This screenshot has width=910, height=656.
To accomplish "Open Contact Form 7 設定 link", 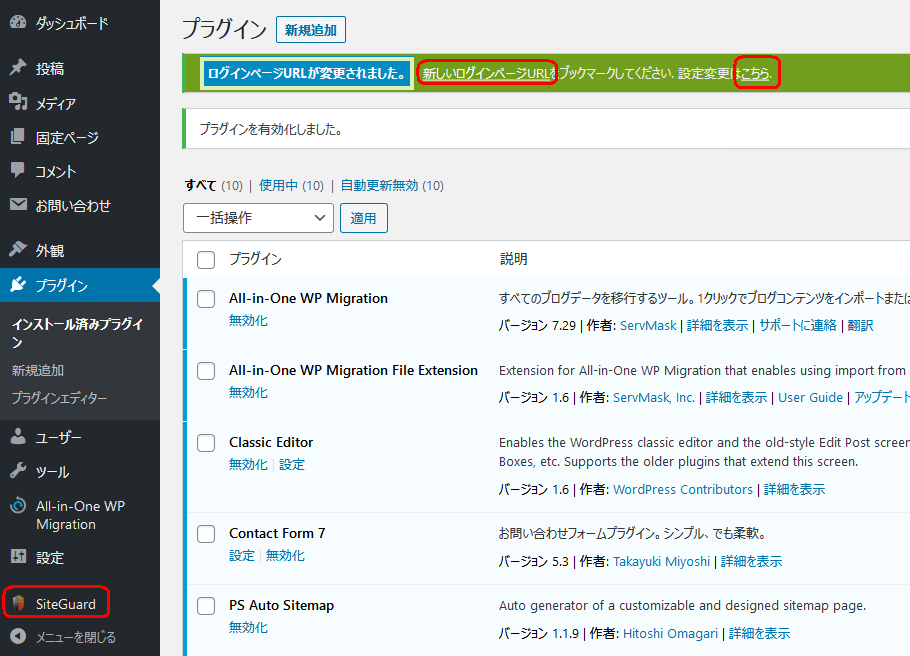I will [242, 556].
